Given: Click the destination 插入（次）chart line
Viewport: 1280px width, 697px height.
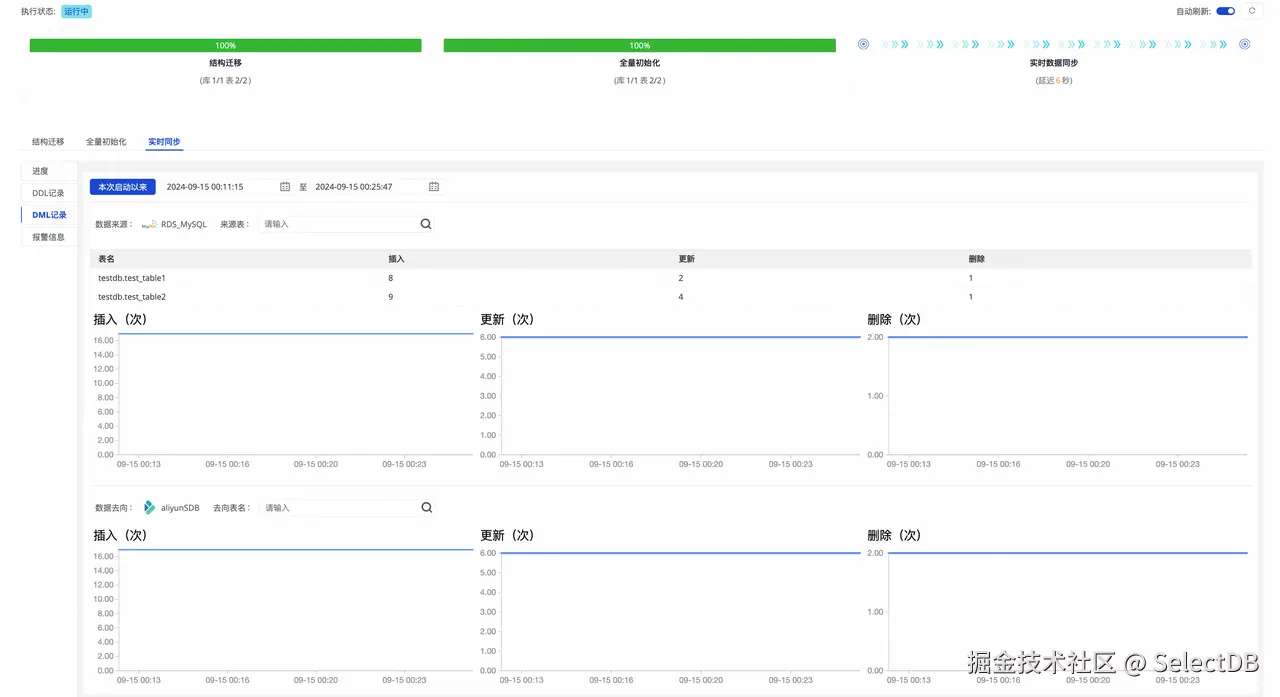Looking at the screenshot, I should [x=296, y=549].
